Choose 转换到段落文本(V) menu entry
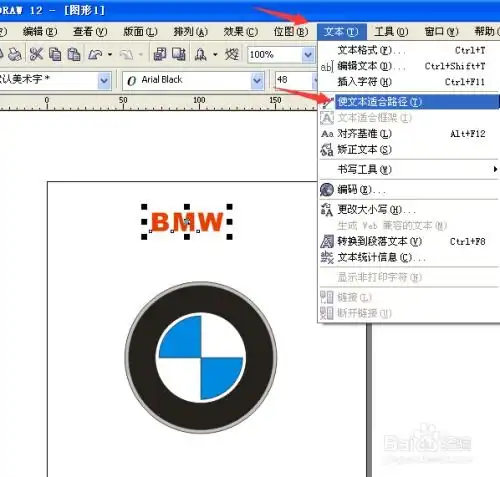Screen dimensions: 500x477 click(x=409, y=241)
